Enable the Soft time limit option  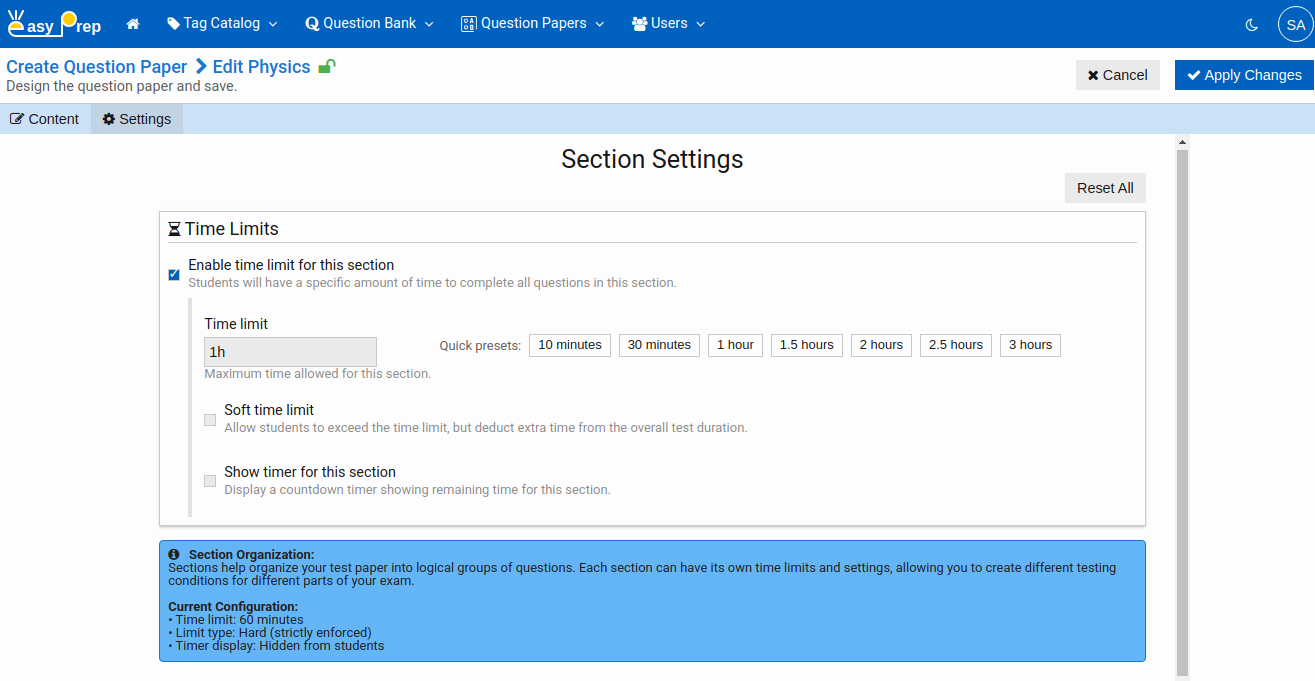click(209, 419)
